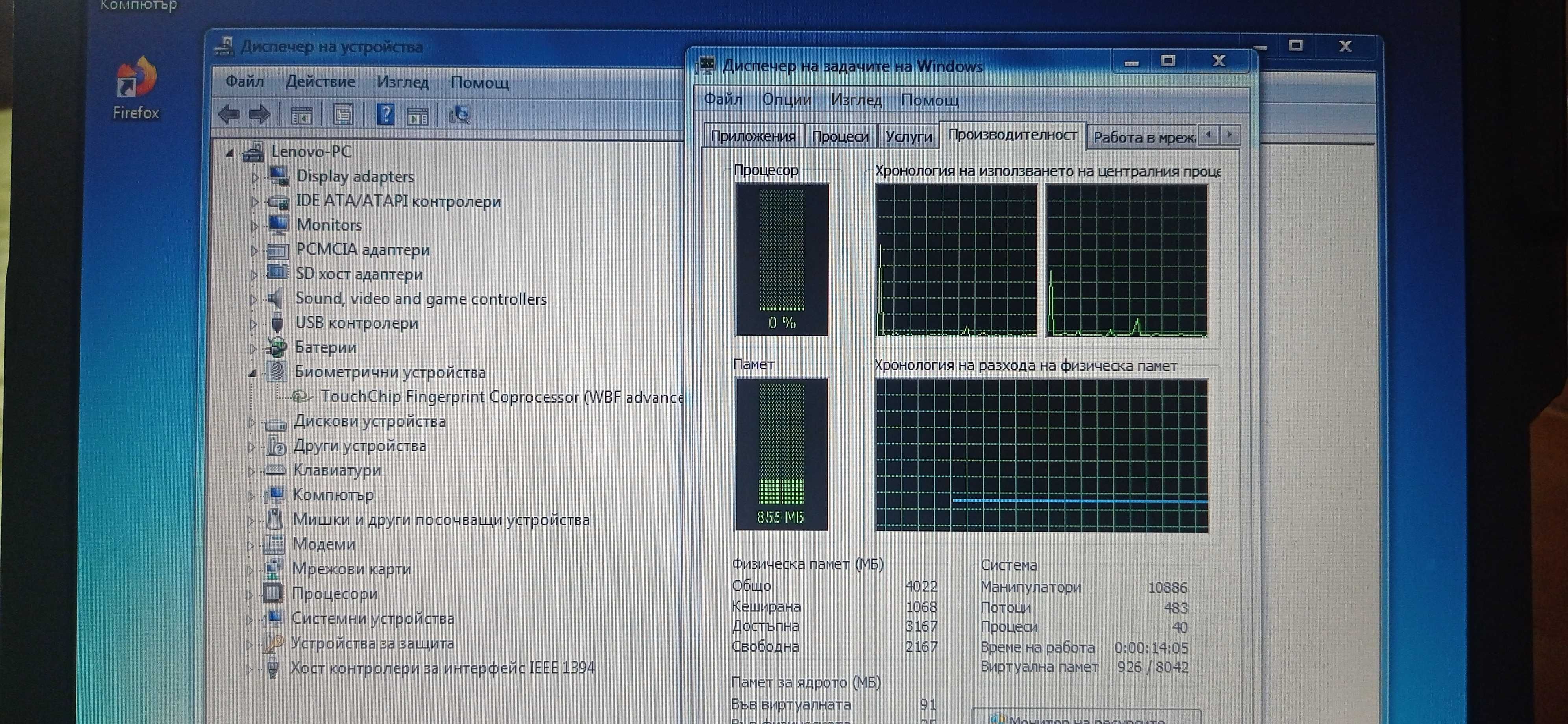The image size is (1568, 724).
Task: Click the Forward arrow in Device Manager toolbar
Action: [259, 114]
